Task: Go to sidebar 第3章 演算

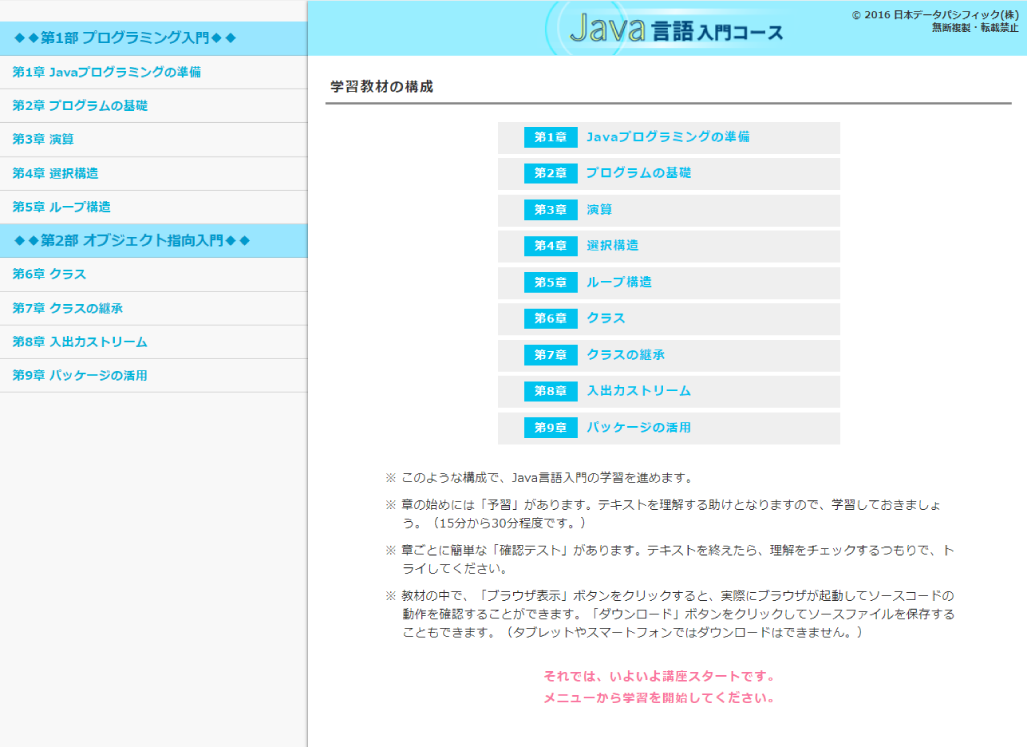Action: point(153,139)
